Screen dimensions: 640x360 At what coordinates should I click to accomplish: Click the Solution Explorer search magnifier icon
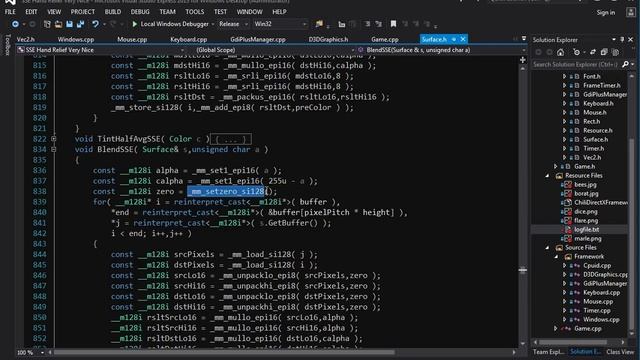click(625, 64)
